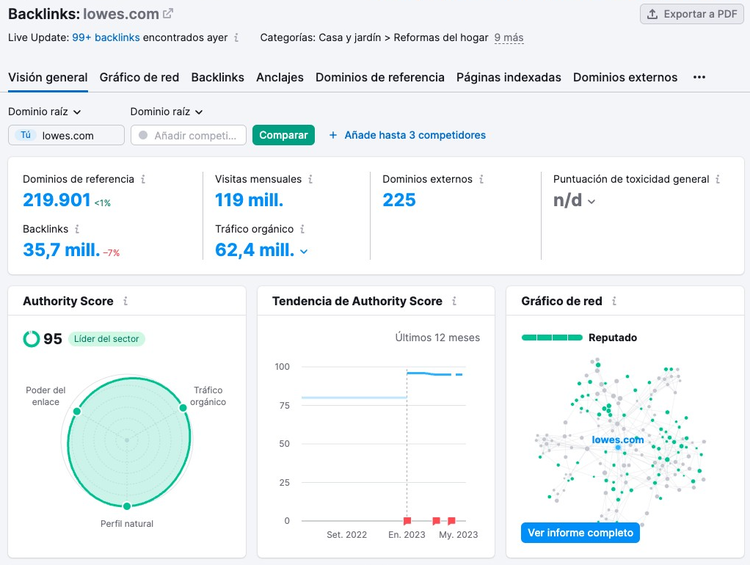Click info icon beside Gráfico de red title
The width and height of the screenshot is (750, 565).
[614, 301]
